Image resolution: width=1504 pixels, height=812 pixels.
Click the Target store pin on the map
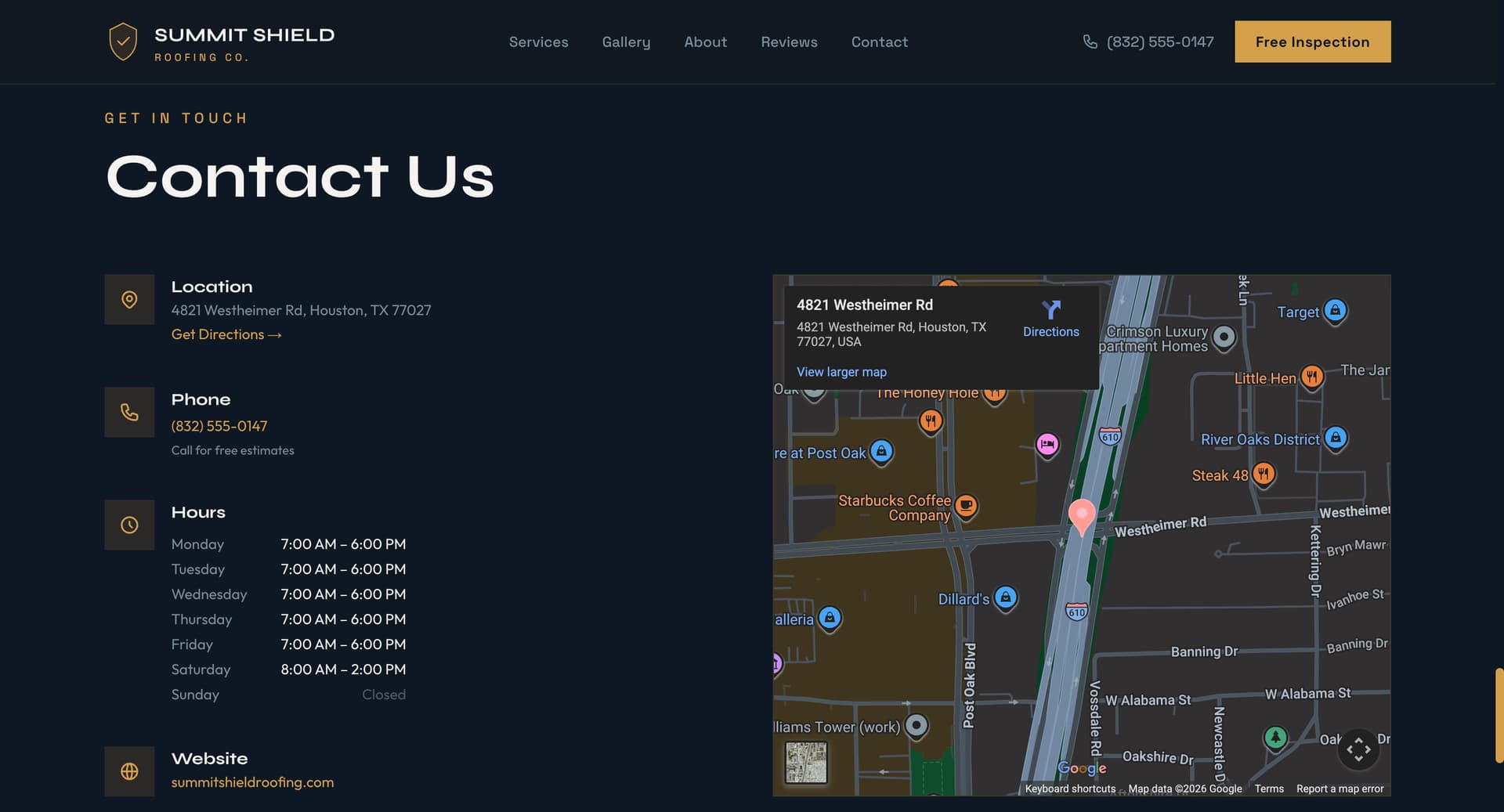click(x=1335, y=311)
